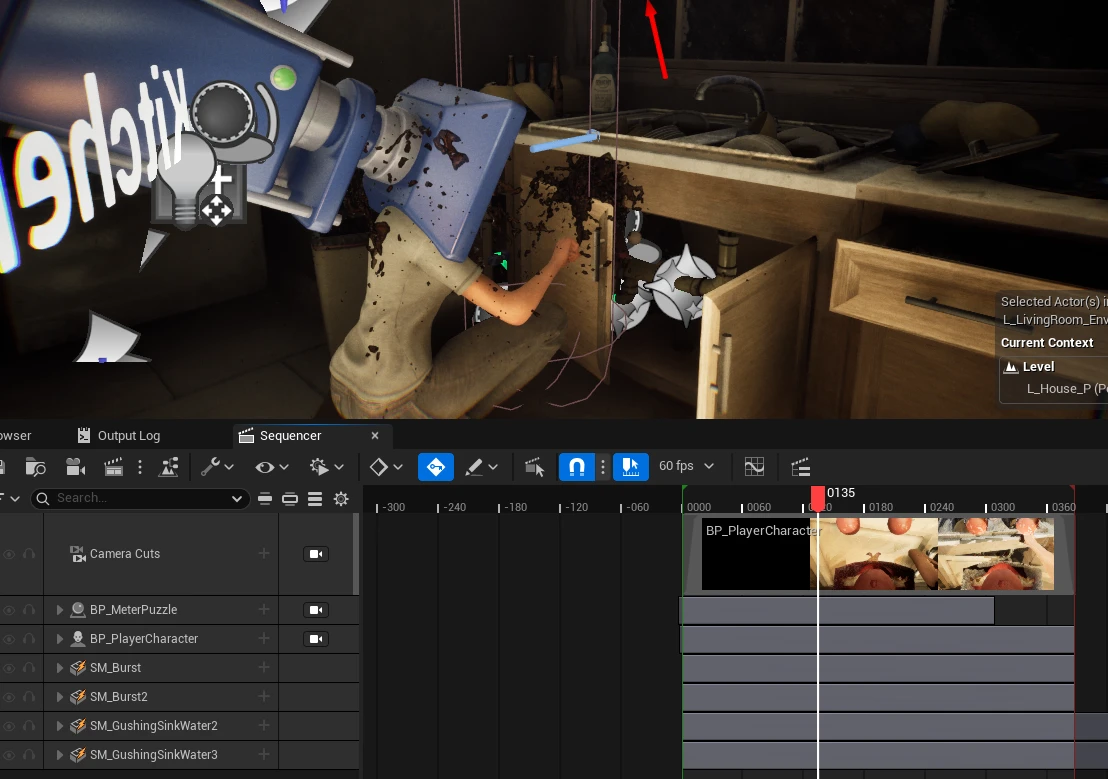Viewport: 1108px width, 779px height.
Task: Click the plus button on SM_GushingSinkWater3
Action: click(264, 754)
